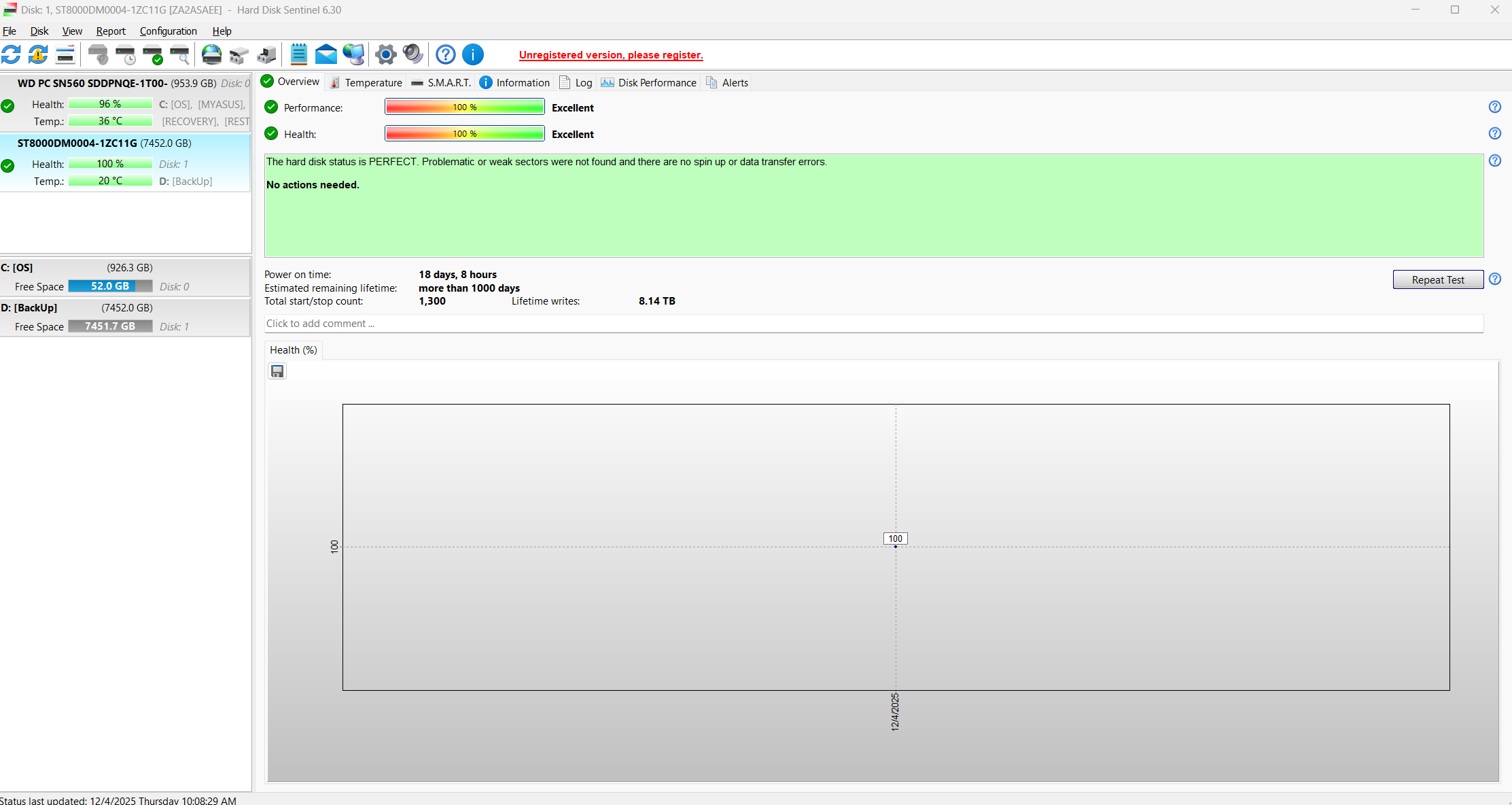
Task: Click the disk with clock toolbar icon
Action: click(x=126, y=54)
